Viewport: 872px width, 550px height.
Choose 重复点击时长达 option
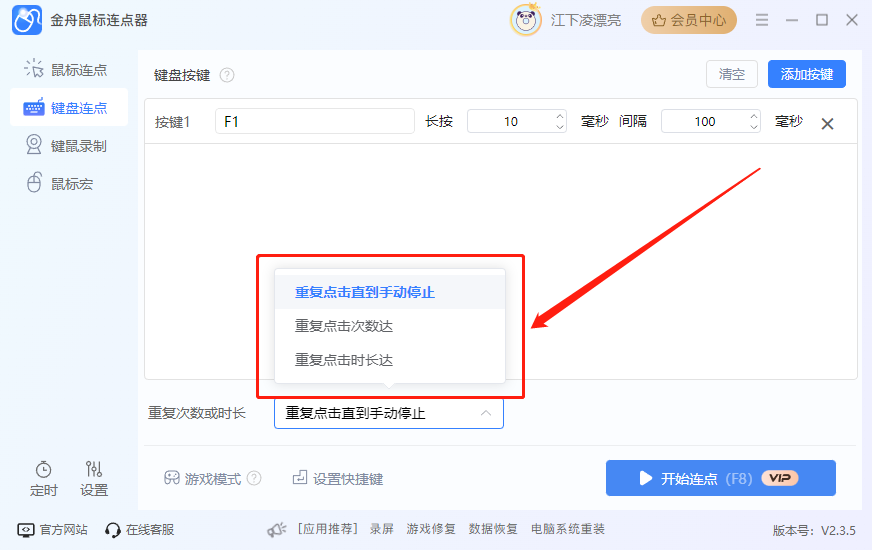pyautogui.click(x=390, y=360)
